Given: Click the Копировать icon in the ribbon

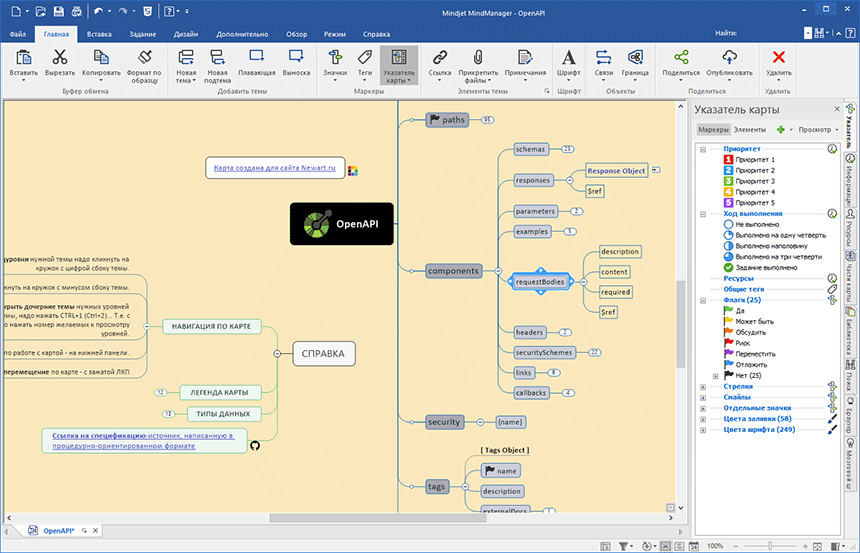Looking at the screenshot, I should (x=101, y=57).
